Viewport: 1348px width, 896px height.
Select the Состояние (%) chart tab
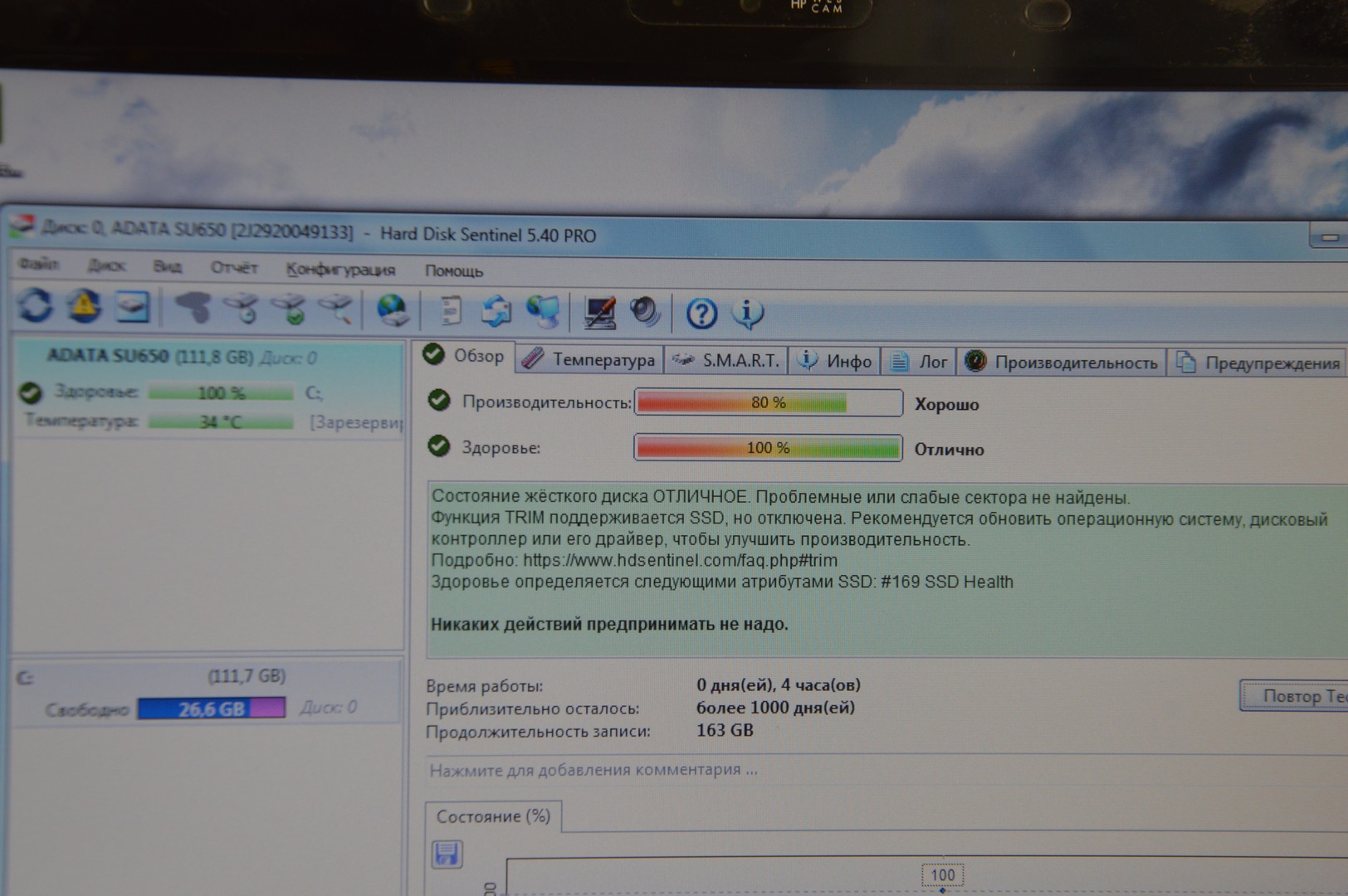click(x=494, y=816)
